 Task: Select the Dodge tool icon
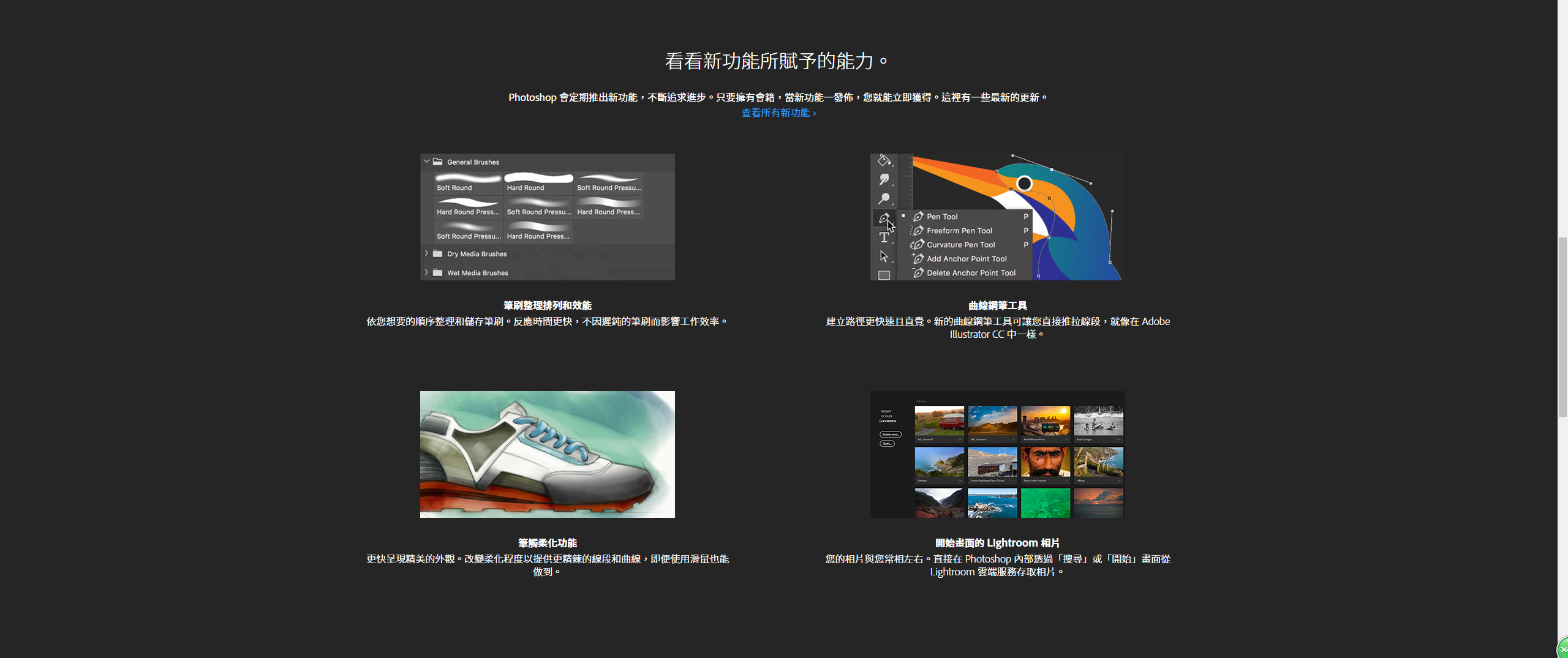point(884,199)
